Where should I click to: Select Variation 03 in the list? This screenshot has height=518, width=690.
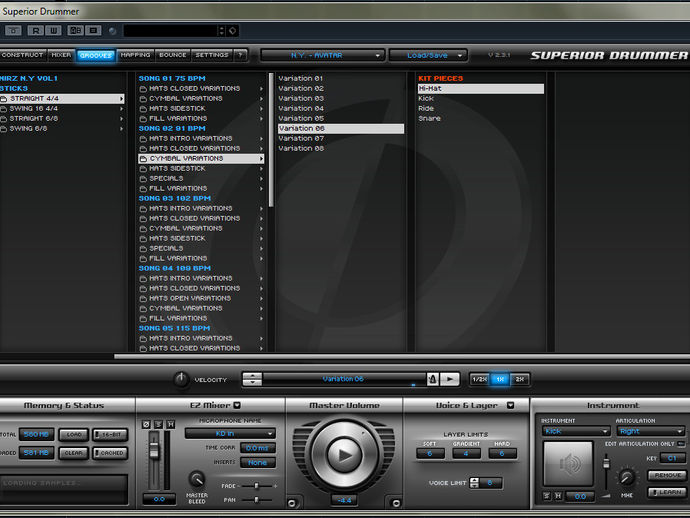tap(301, 99)
